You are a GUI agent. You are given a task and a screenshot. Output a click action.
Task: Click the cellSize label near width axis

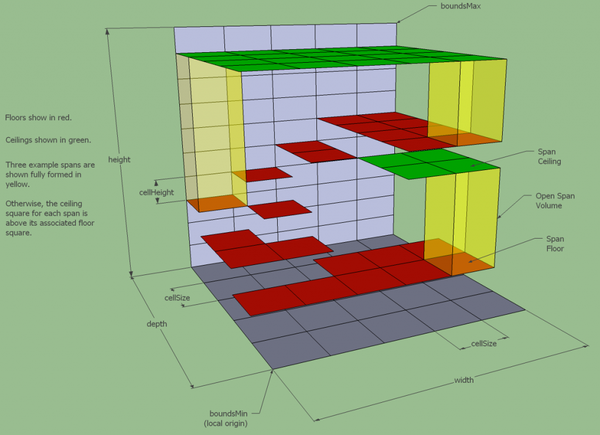[484, 344]
